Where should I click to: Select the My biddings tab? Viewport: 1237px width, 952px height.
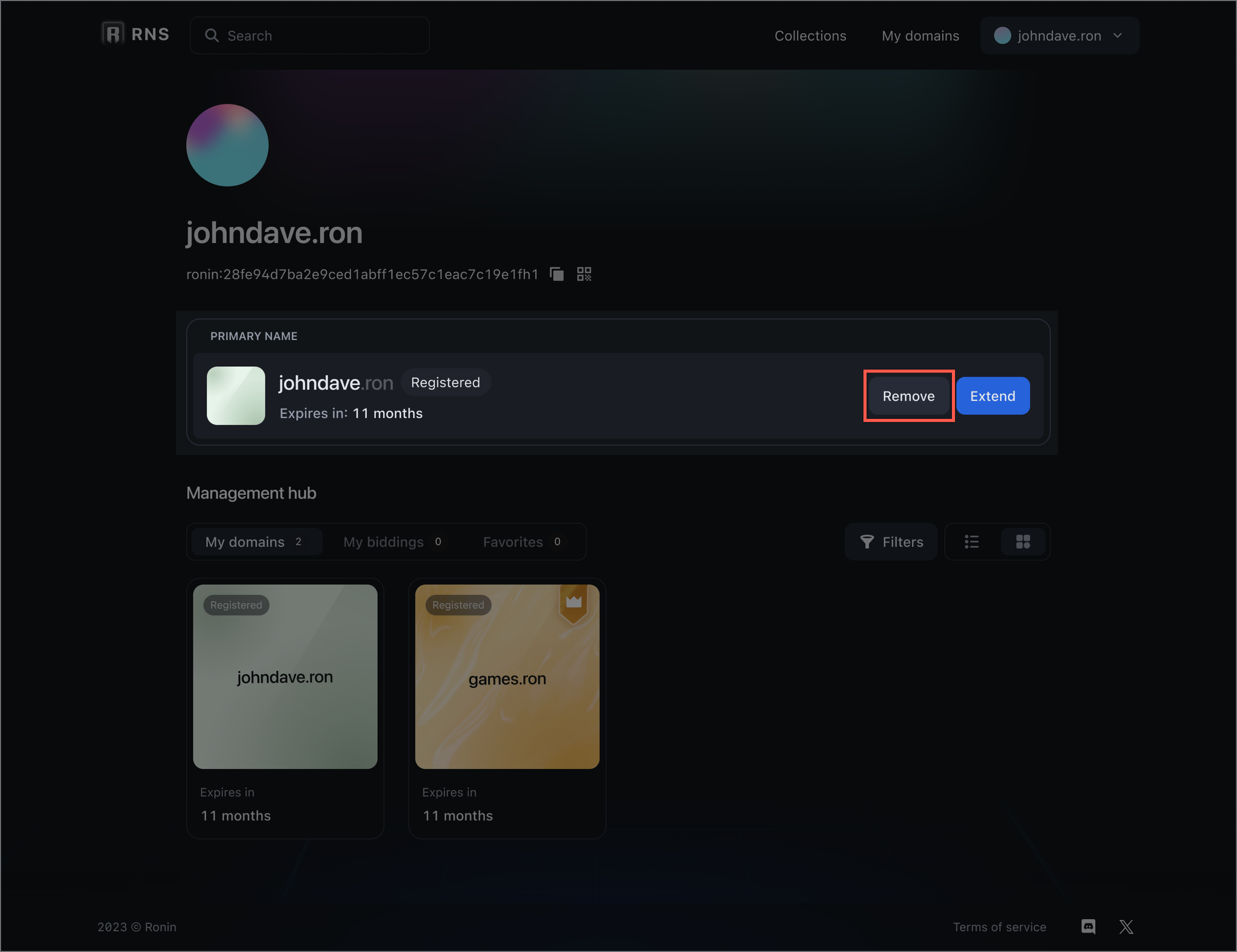tap(392, 542)
